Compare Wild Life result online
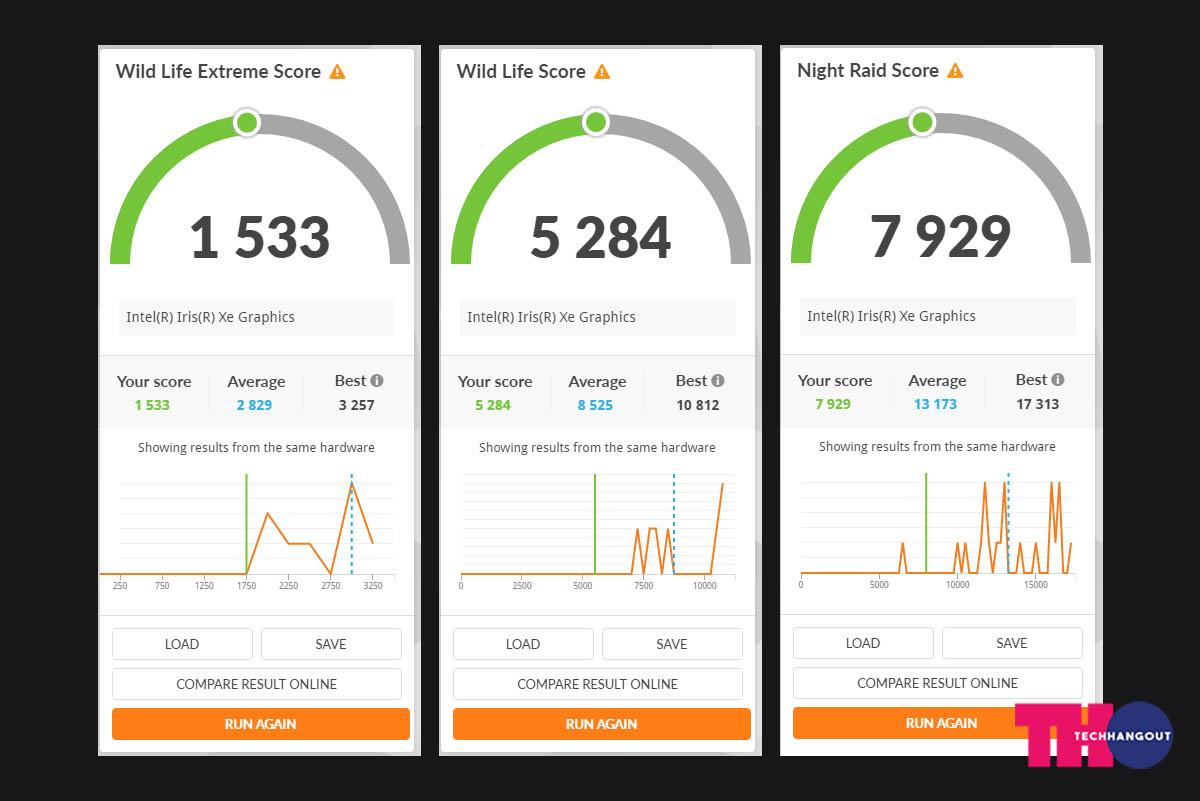Image resolution: width=1200 pixels, height=801 pixels. [598, 684]
